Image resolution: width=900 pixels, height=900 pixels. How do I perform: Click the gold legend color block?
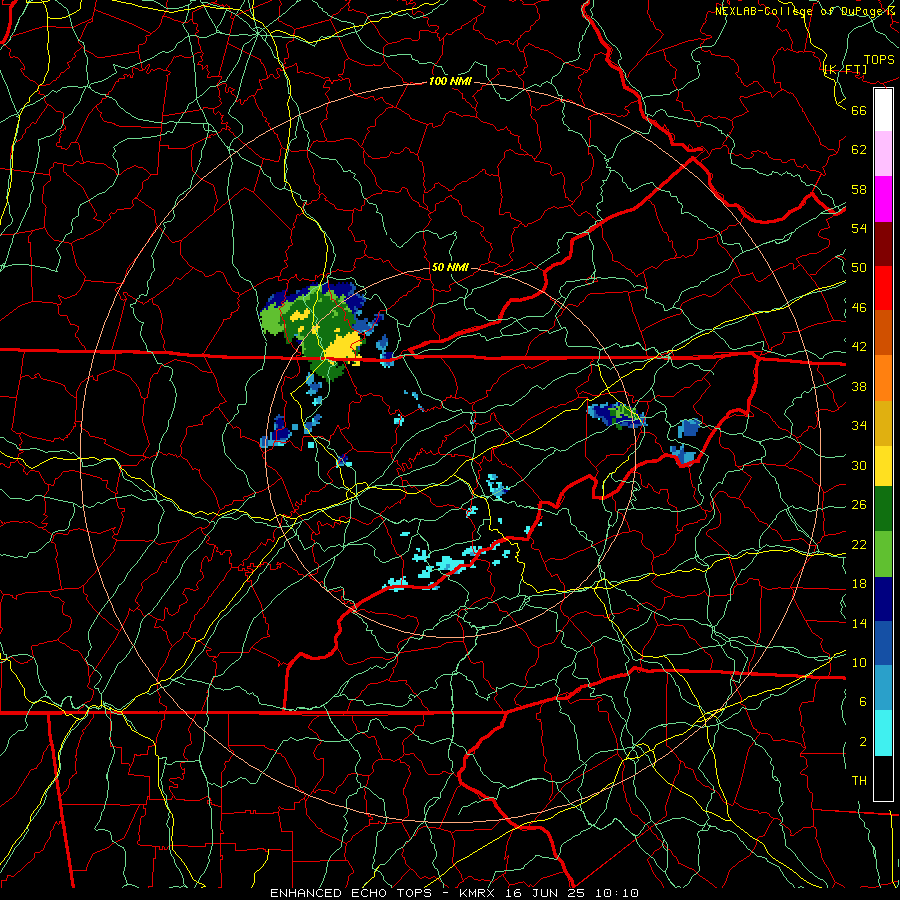(883, 423)
